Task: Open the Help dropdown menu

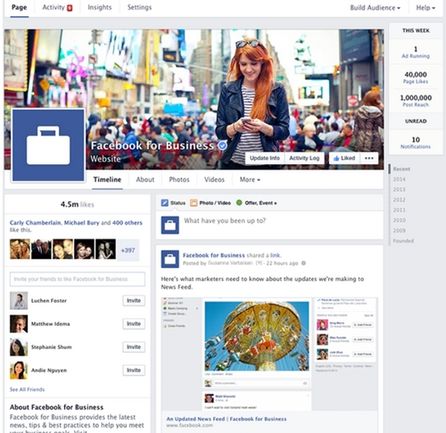Action: point(426,8)
